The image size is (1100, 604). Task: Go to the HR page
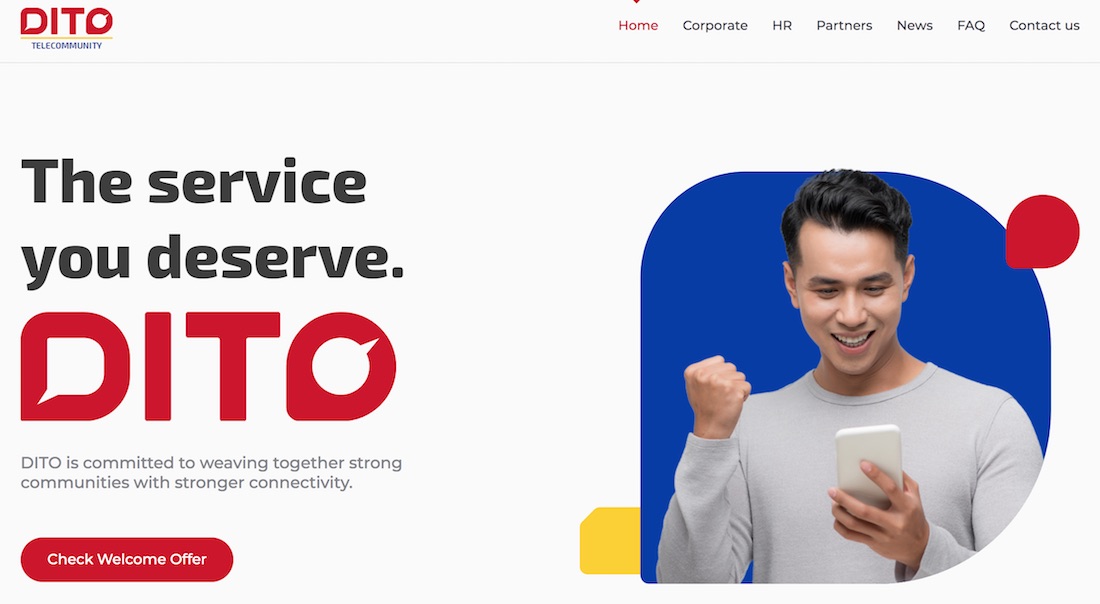tap(782, 25)
